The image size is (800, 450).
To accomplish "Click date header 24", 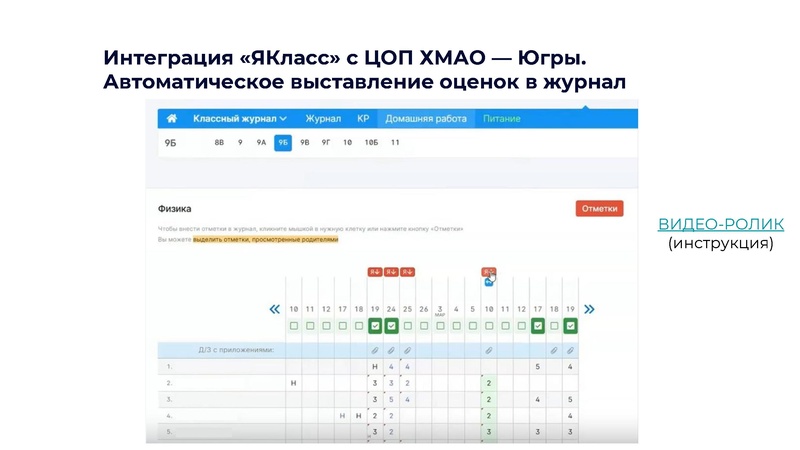I will (391, 309).
